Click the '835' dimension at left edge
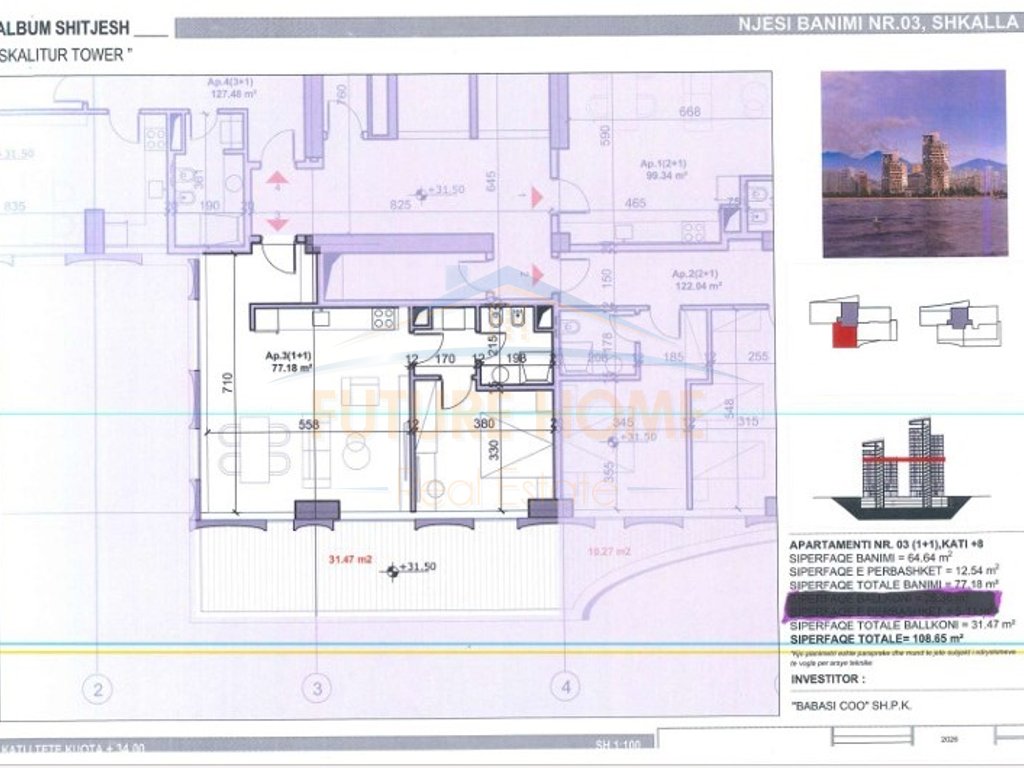 point(14,206)
